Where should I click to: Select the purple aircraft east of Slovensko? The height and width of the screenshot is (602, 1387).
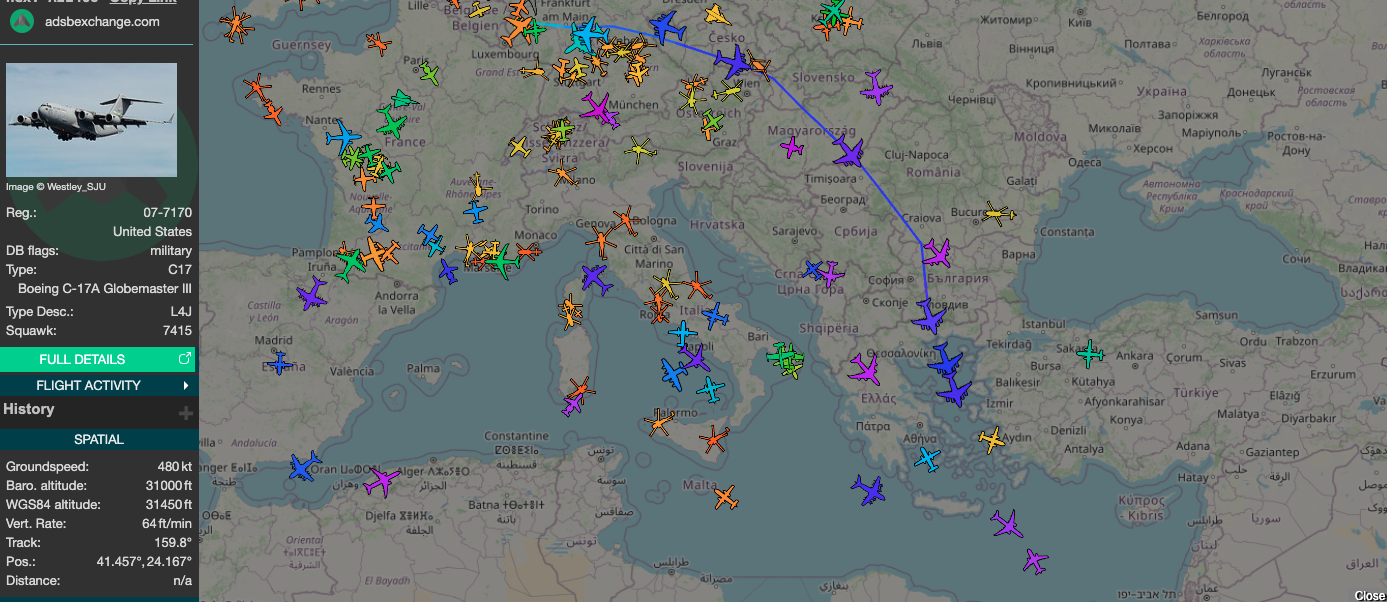click(876, 87)
